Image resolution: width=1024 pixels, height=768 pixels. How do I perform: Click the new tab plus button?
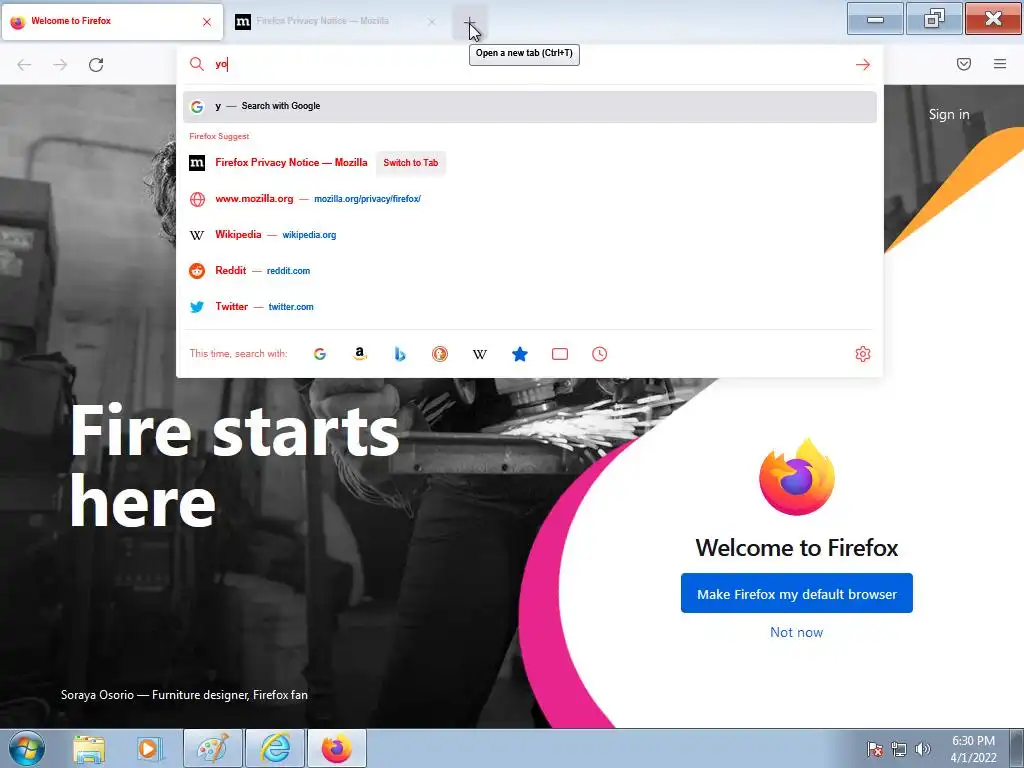[x=470, y=22]
